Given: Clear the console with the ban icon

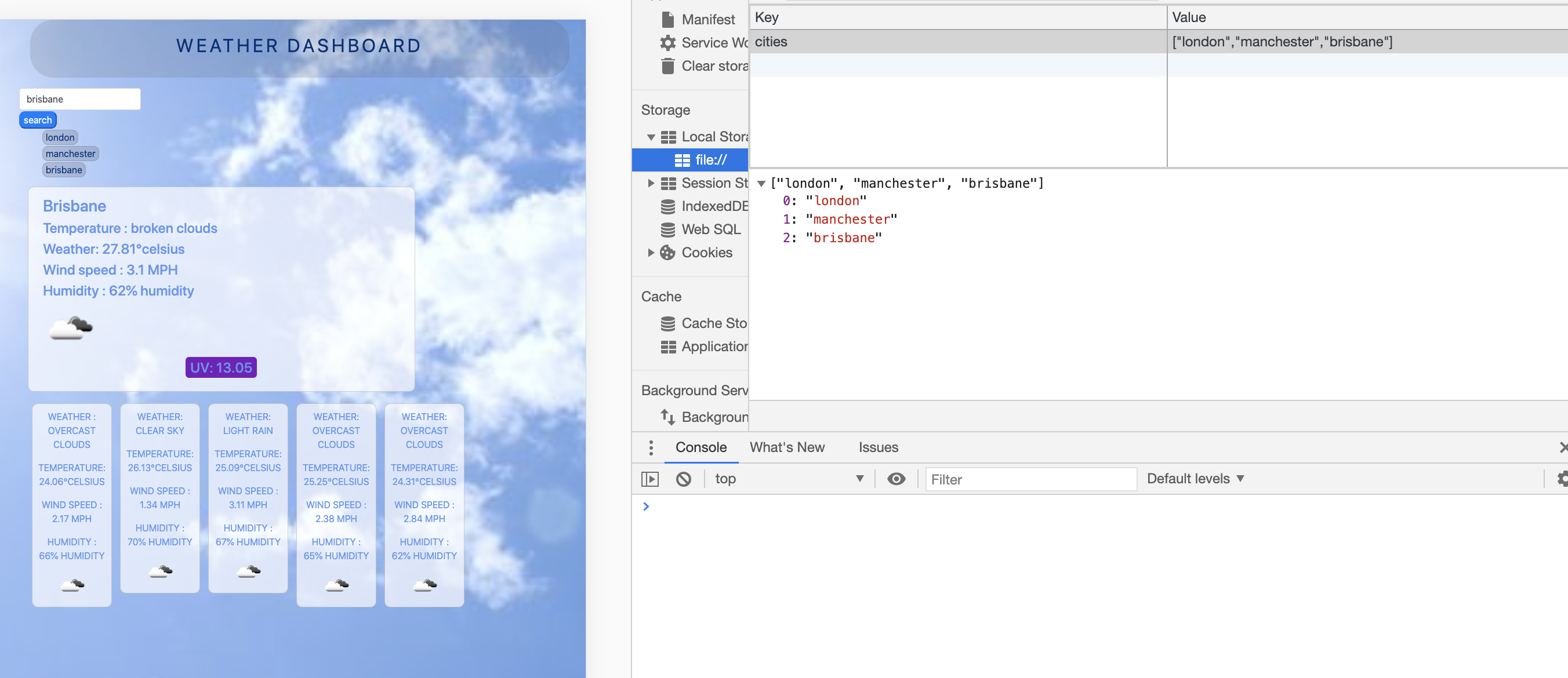Looking at the screenshot, I should tap(684, 479).
